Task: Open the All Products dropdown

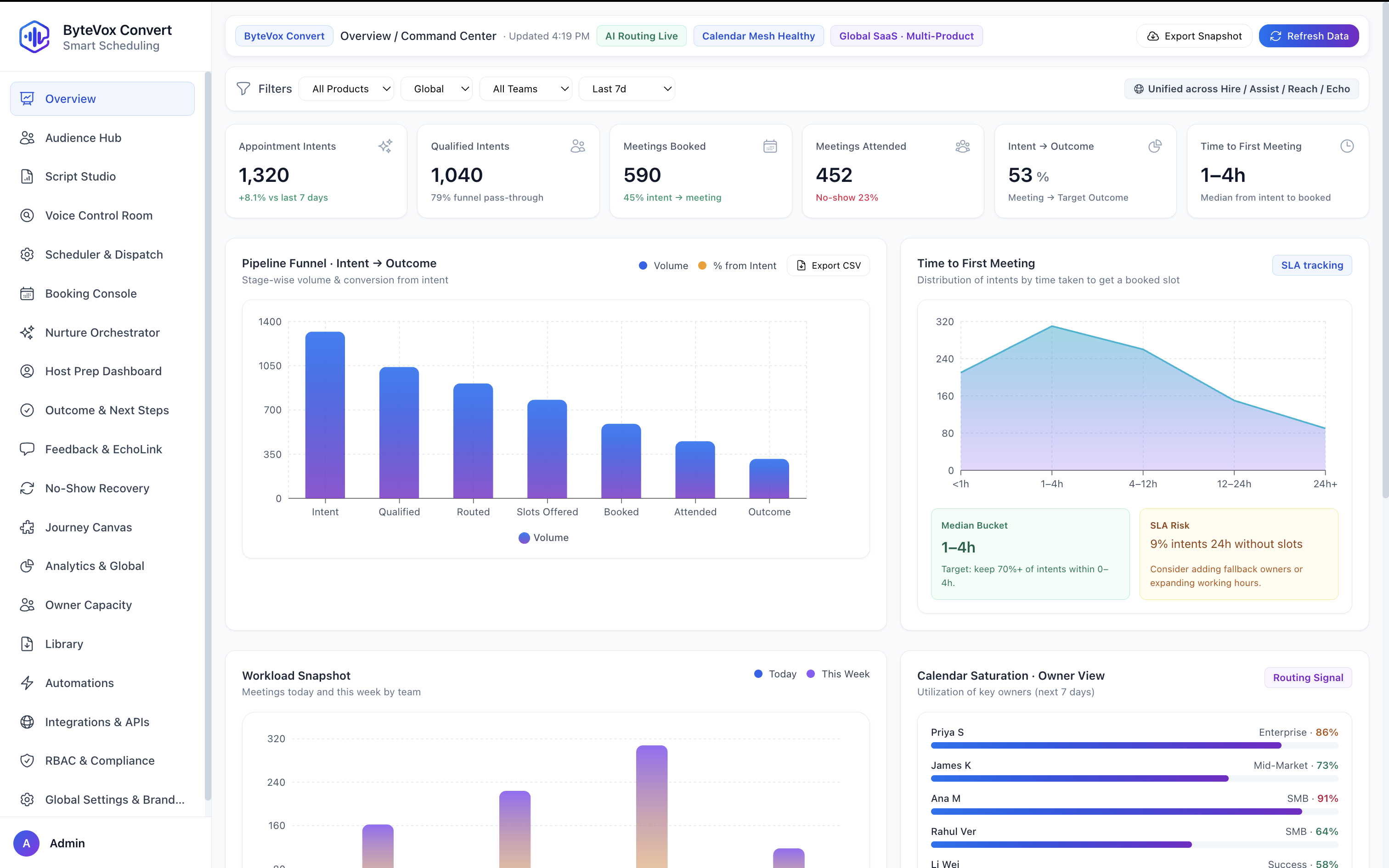Action: tap(347, 88)
